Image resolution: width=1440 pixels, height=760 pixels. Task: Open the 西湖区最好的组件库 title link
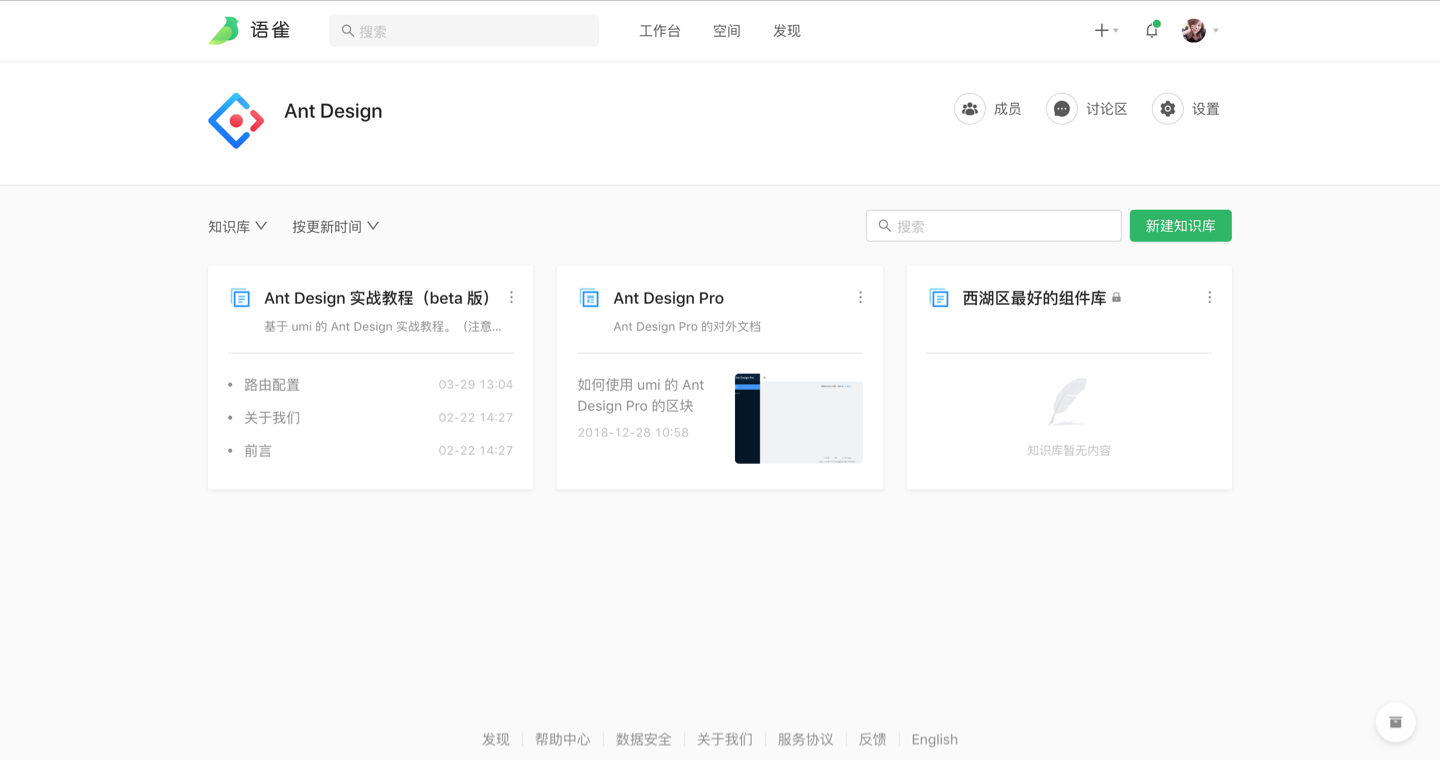pyautogui.click(x=1034, y=298)
